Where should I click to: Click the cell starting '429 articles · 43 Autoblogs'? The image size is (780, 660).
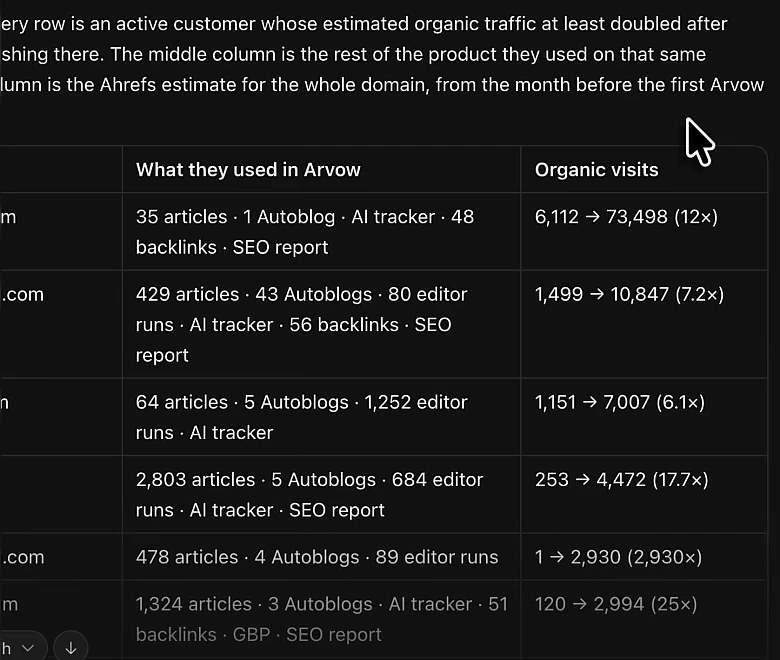(x=321, y=324)
